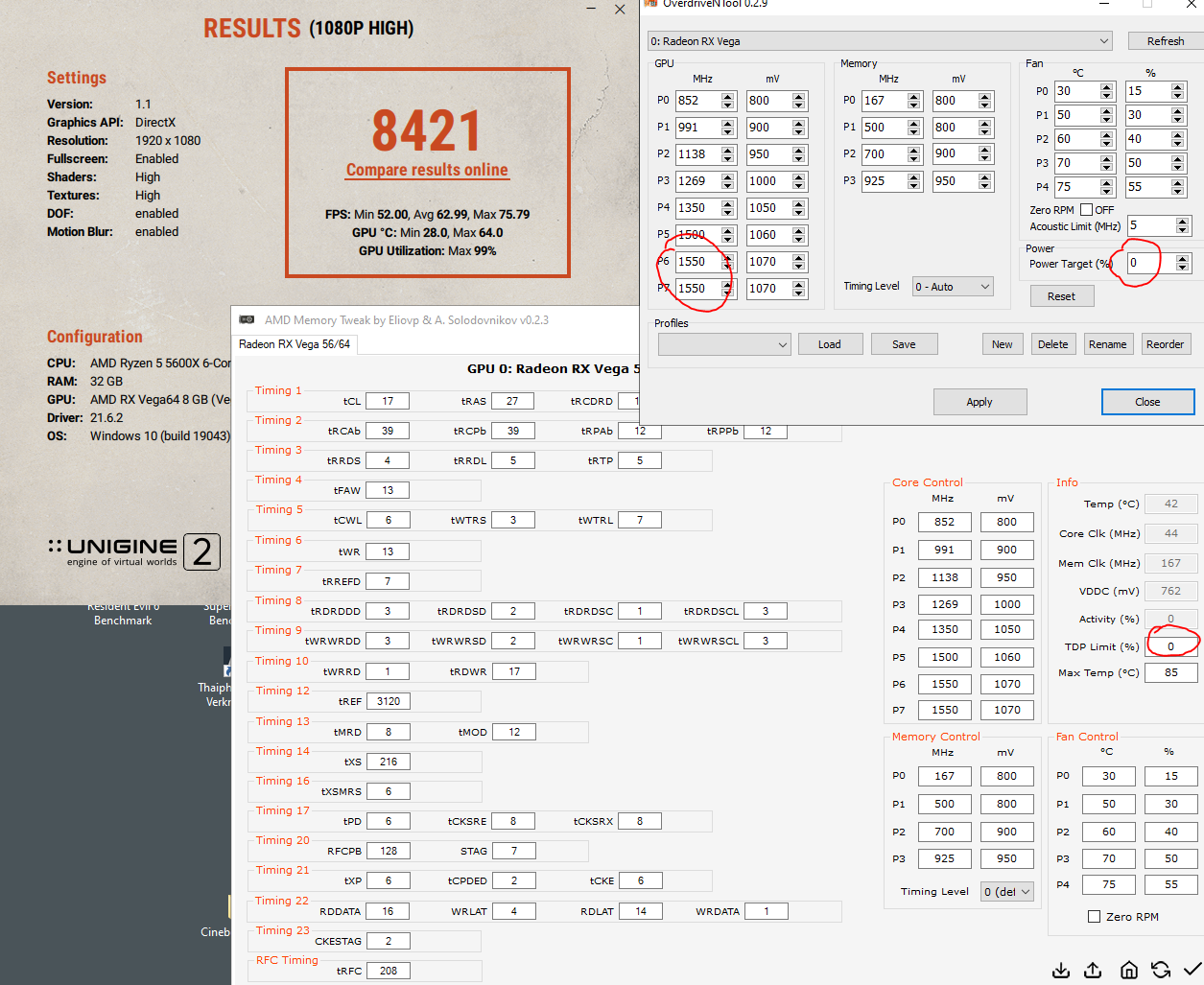1204x985 pixels.
Task: Increase Power Target percent with up arrow
Action: [x=1183, y=258]
